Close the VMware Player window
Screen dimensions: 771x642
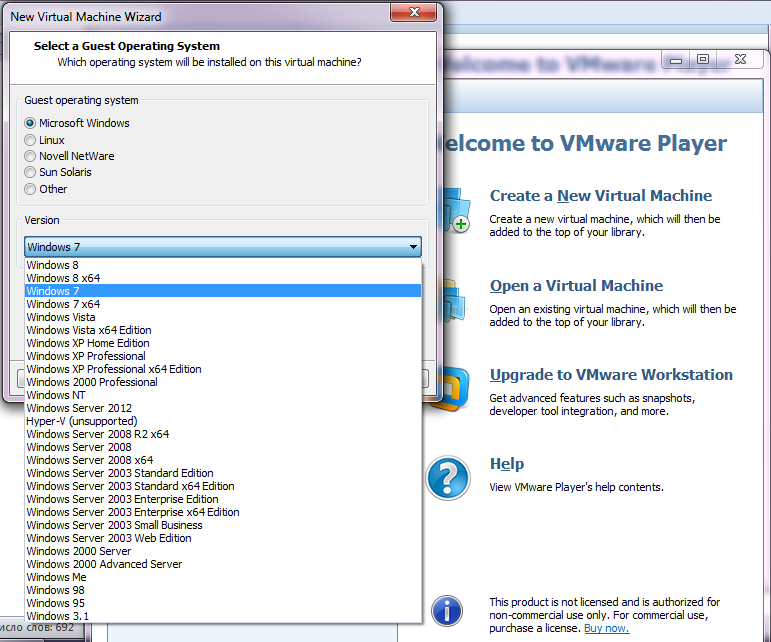coord(740,59)
